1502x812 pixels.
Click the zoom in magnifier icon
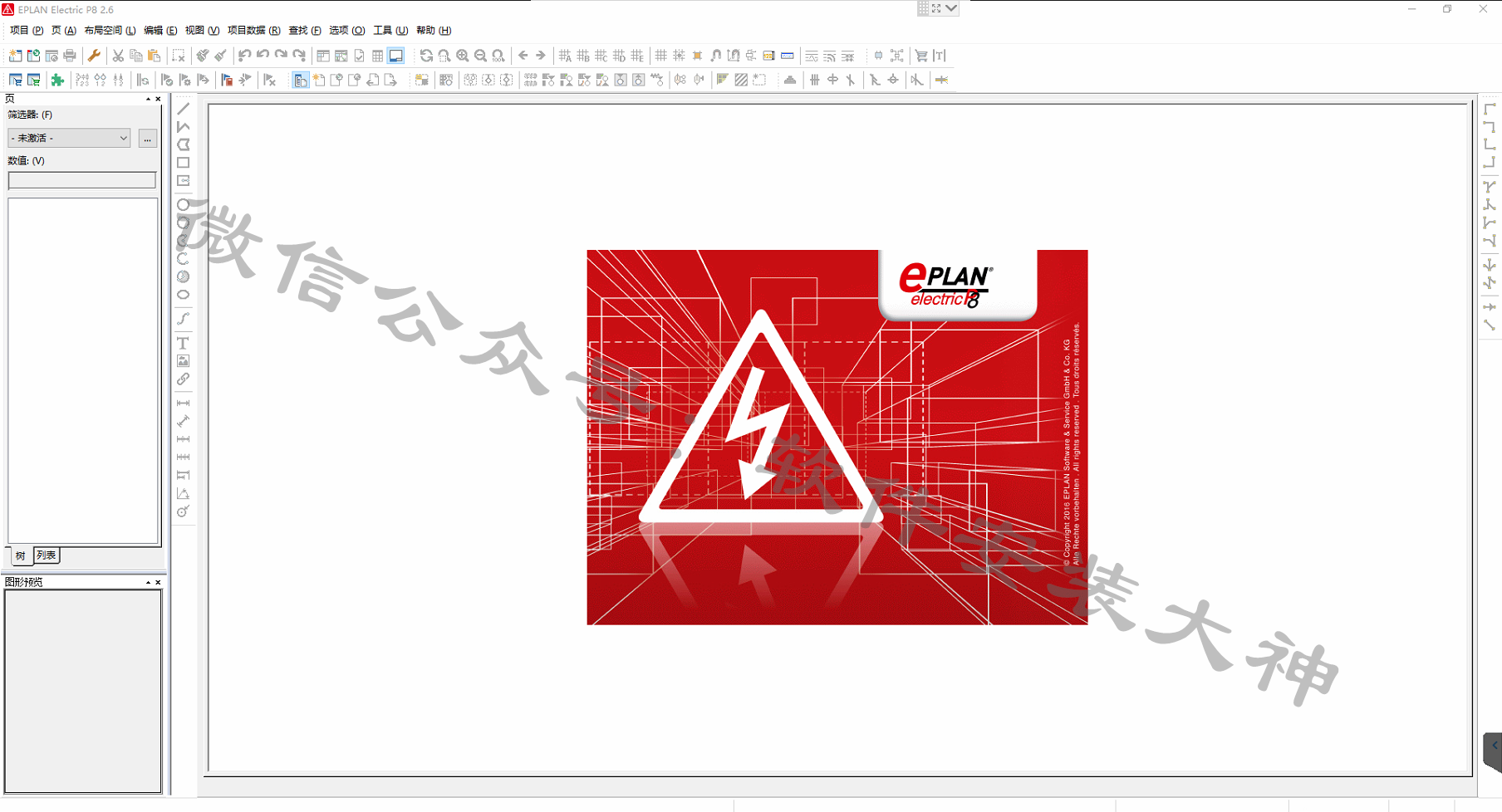(x=462, y=56)
